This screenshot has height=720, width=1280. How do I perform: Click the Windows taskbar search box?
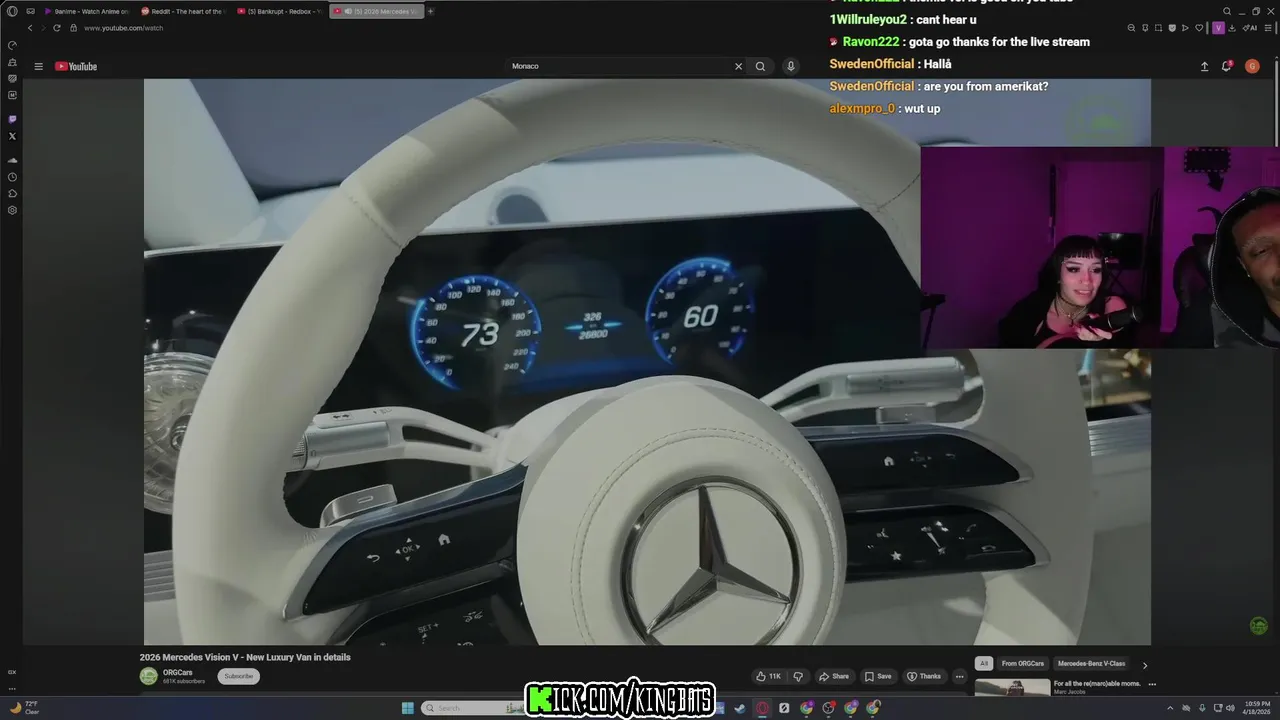coord(475,708)
